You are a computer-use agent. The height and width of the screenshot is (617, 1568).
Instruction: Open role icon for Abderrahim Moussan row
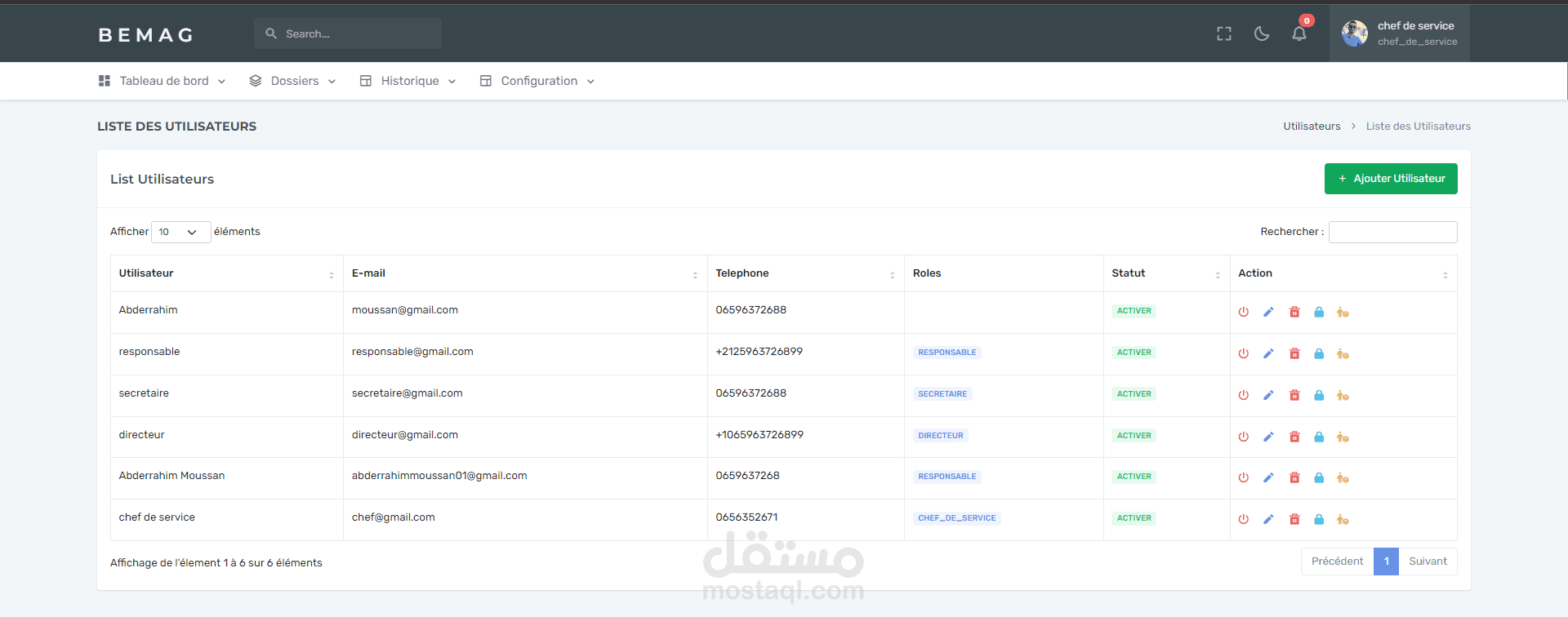click(1343, 477)
